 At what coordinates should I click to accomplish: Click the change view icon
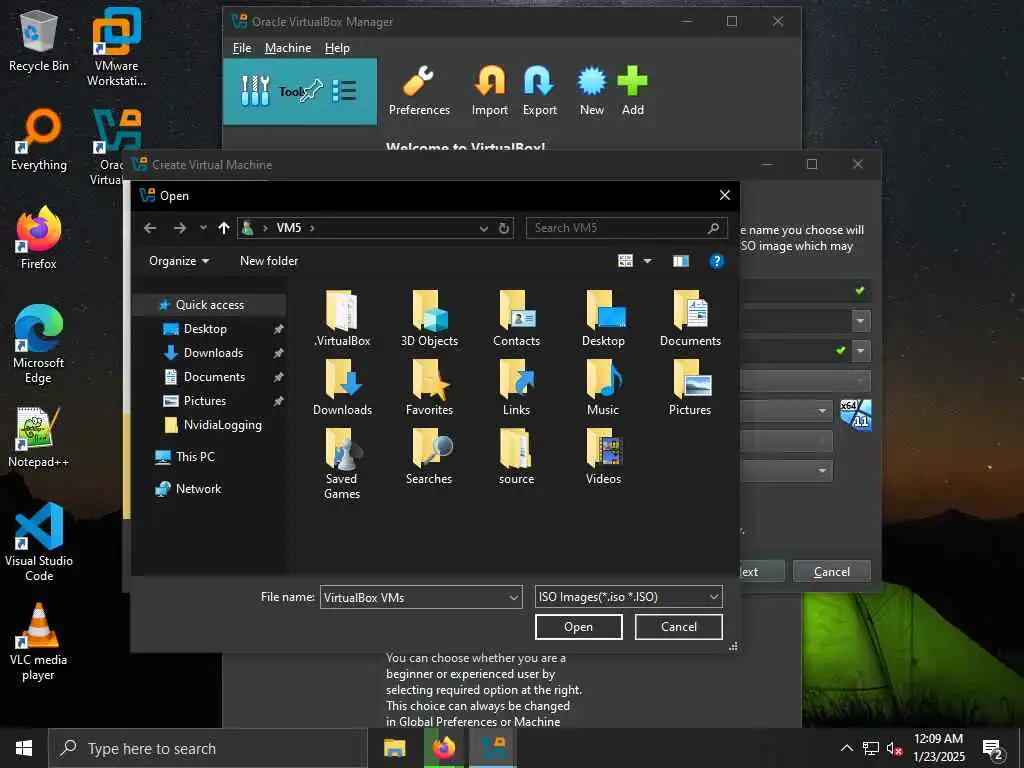(625, 261)
